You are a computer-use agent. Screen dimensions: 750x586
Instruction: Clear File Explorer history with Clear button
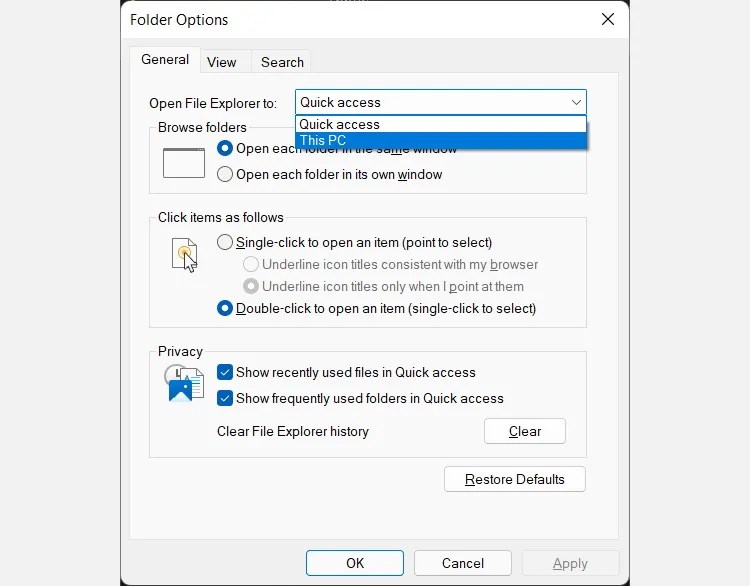pos(525,431)
